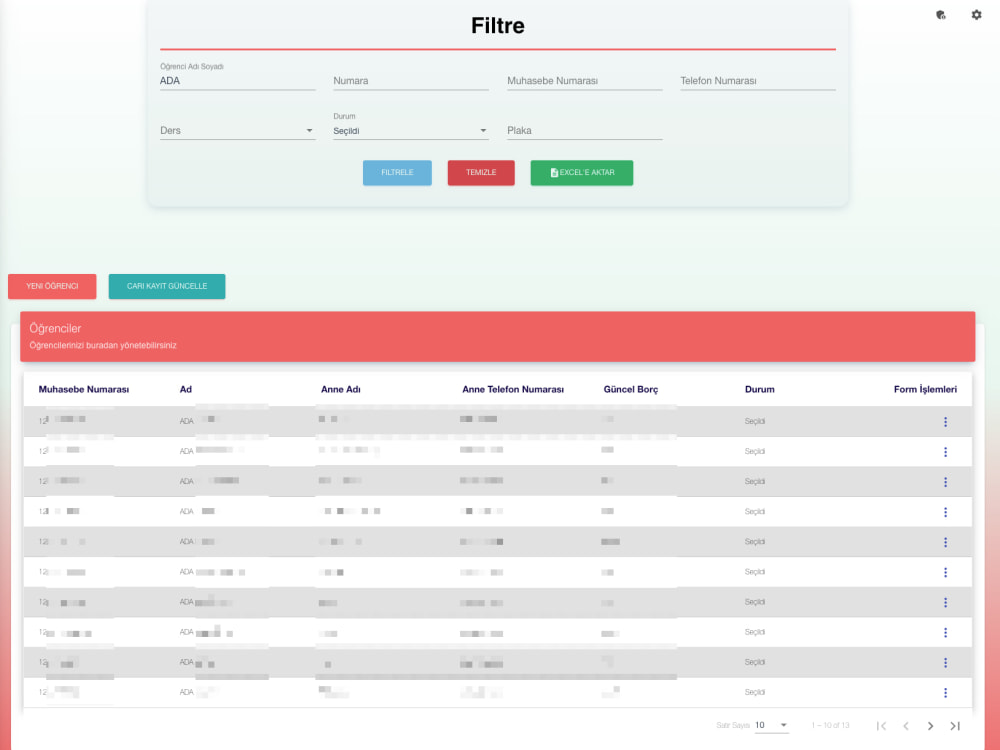Click the Form İşlemleri column header

925,389
